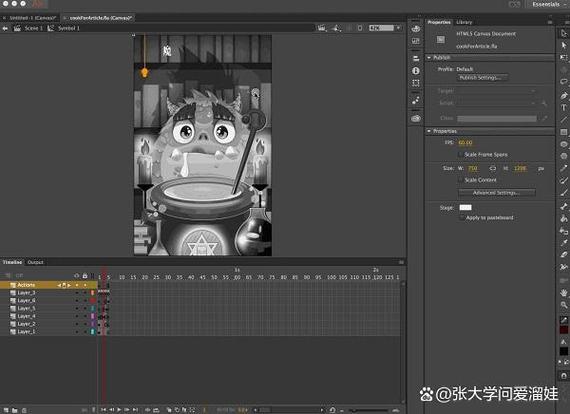This screenshot has width=570, height=414.
Task: Click the timeline Play button
Action: coord(119,410)
